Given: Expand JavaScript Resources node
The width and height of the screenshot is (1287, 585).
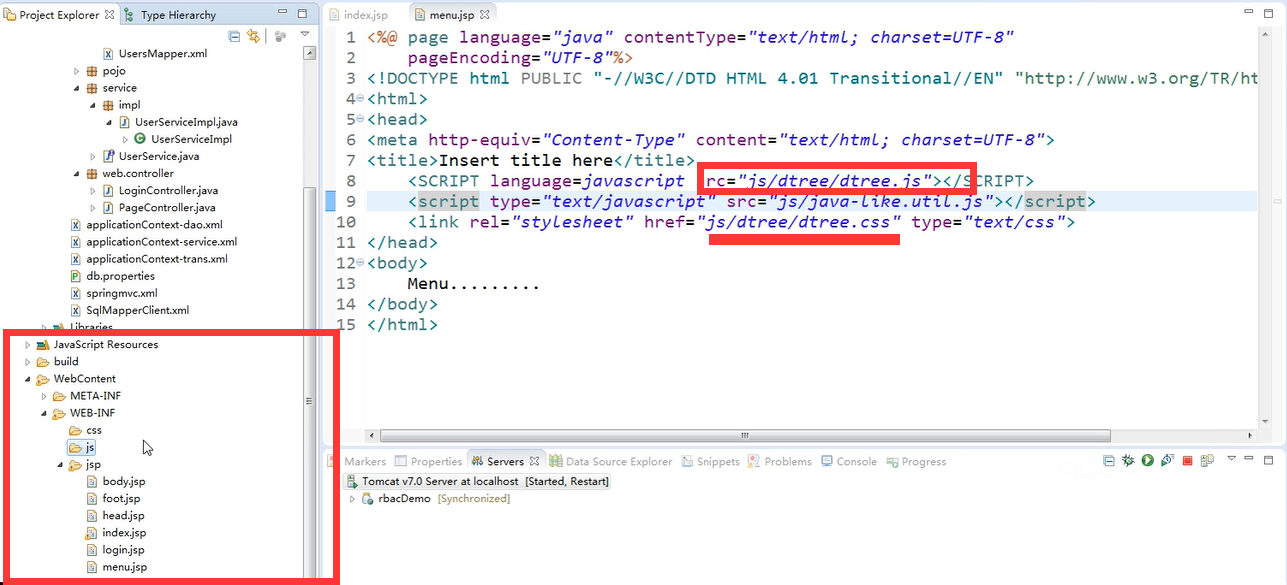Looking at the screenshot, I should click(28, 344).
